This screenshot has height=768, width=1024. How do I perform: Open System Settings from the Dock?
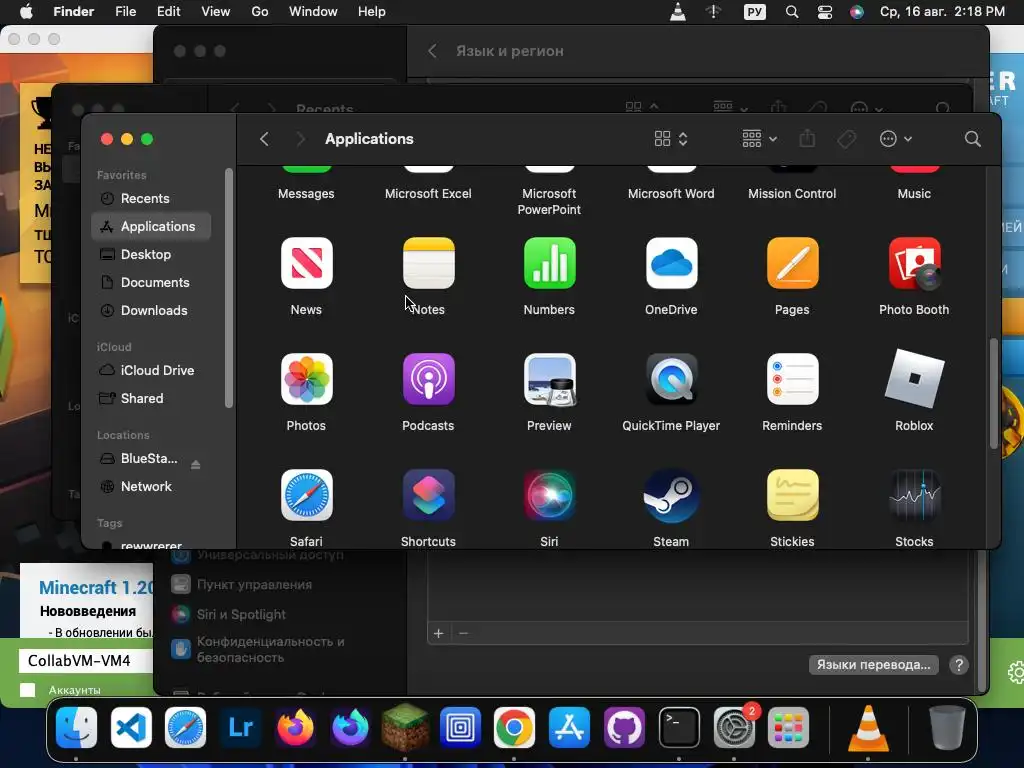click(x=733, y=728)
